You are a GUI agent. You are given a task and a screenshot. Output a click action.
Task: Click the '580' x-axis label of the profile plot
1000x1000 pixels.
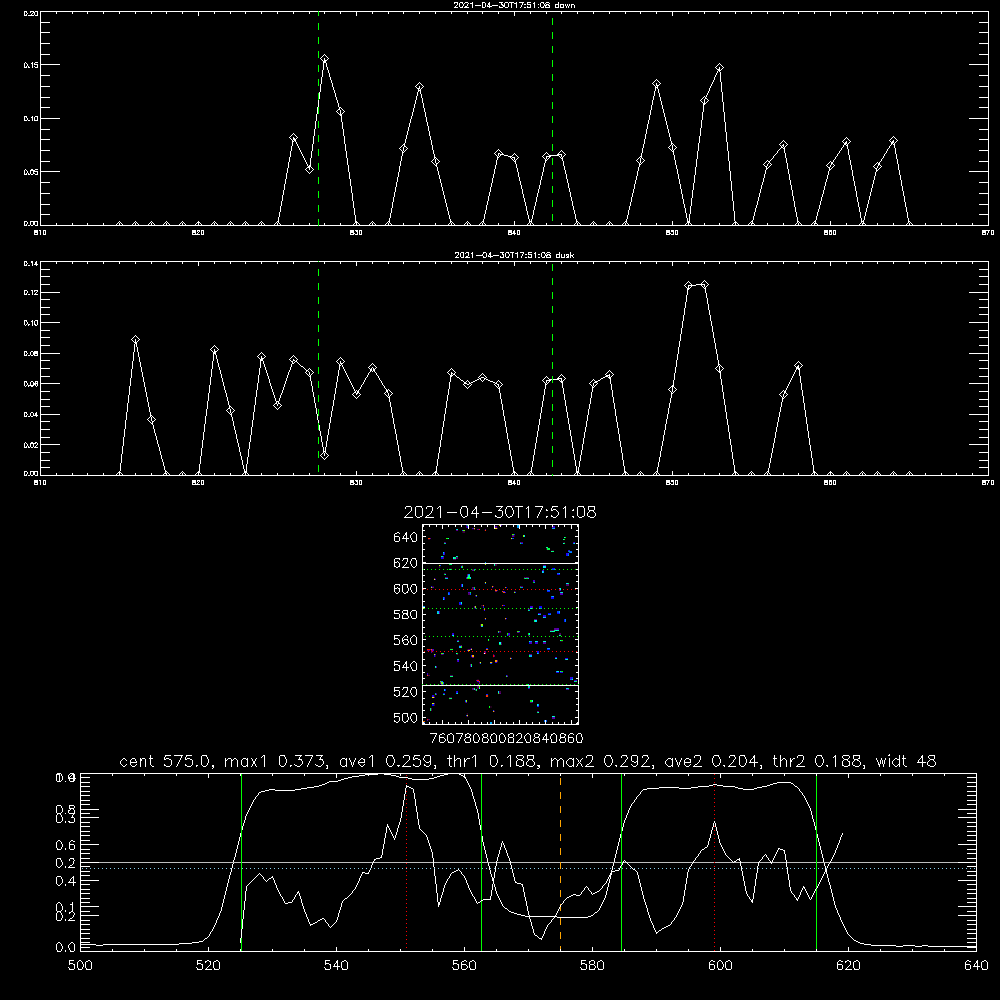[592, 965]
